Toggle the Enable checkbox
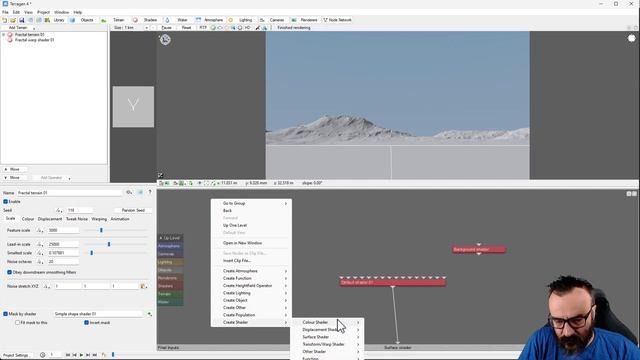The height and width of the screenshot is (360, 640). click(5, 202)
